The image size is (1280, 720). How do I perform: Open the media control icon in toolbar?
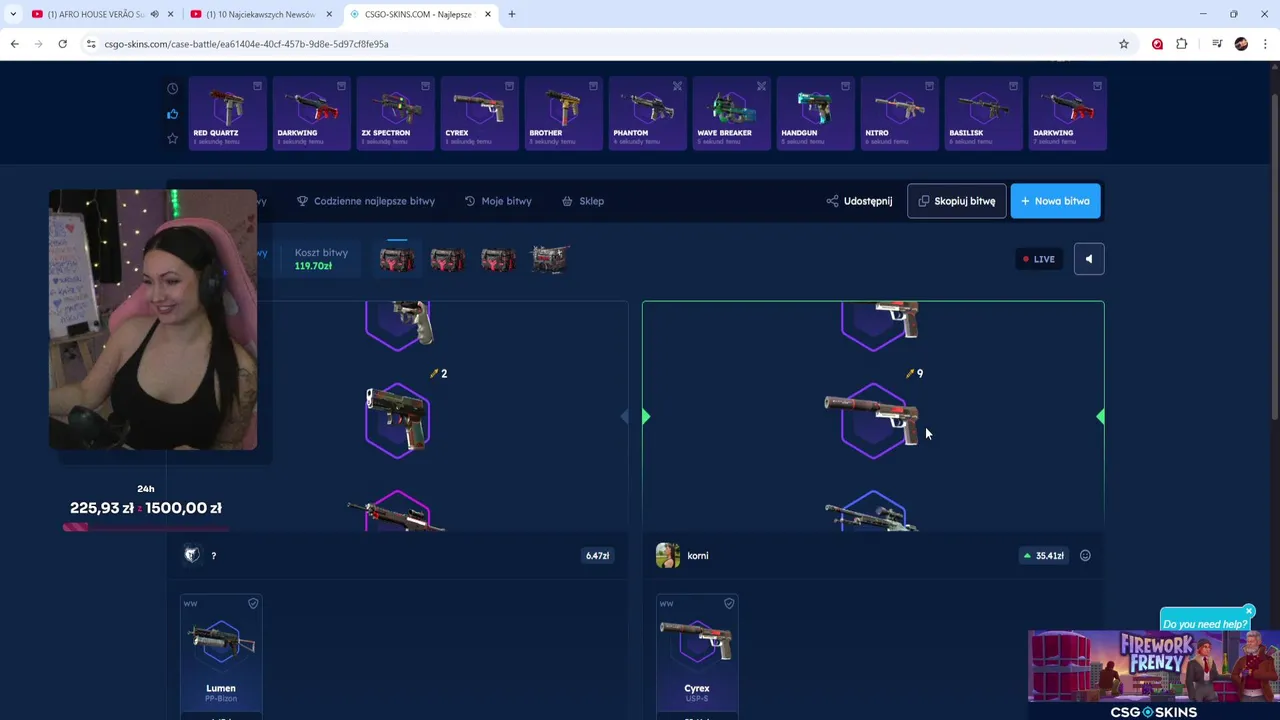click(x=1217, y=44)
